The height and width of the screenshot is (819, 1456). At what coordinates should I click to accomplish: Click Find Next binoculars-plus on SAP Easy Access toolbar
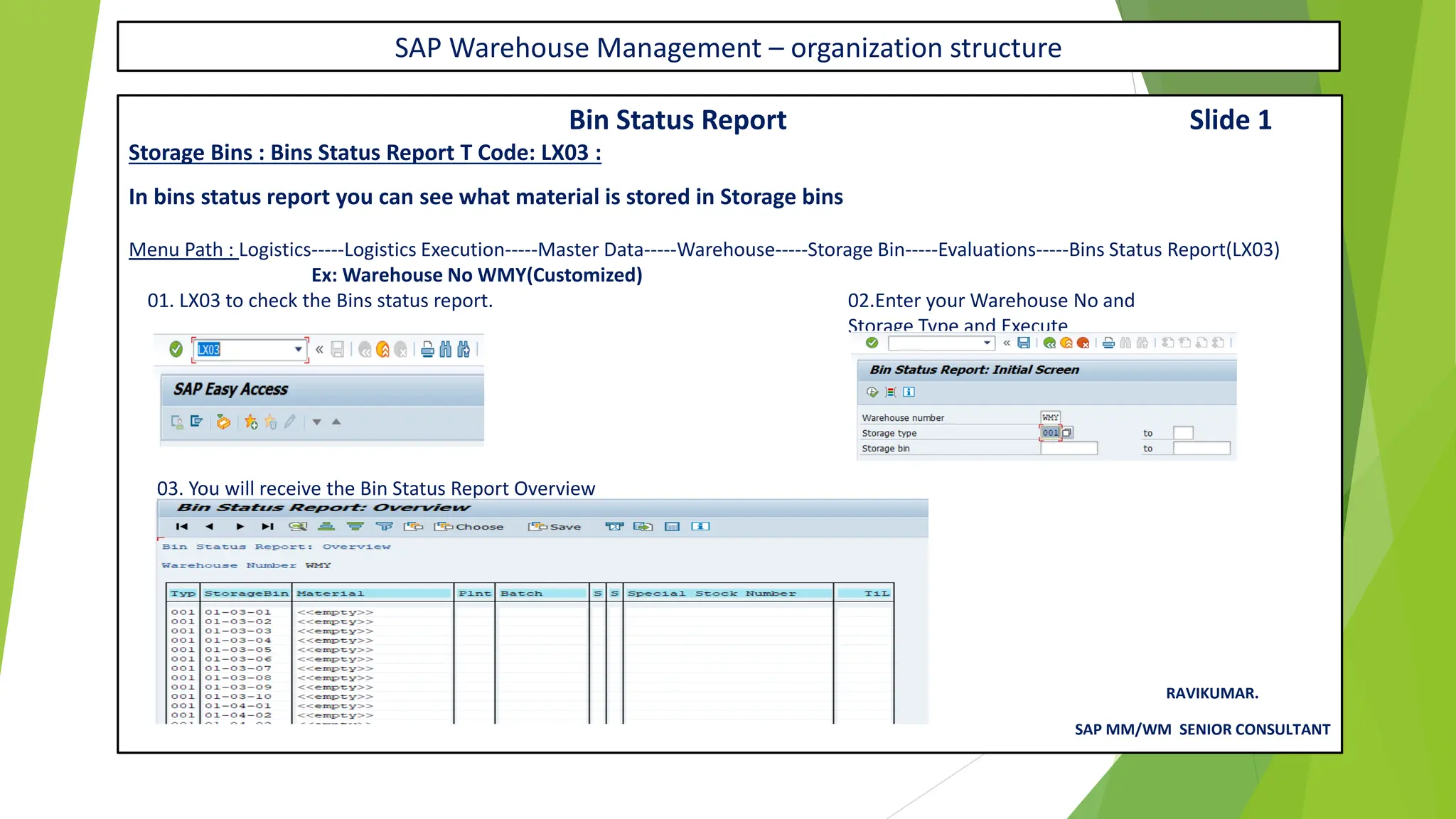click(464, 349)
